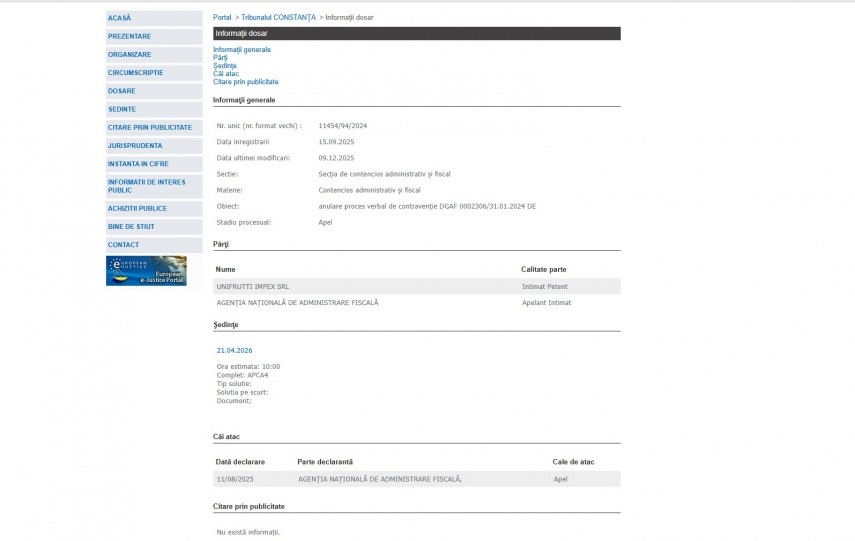Jump to the Căi atac anchor link
This screenshot has height=541, width=855.
click(x=226, y=73)
